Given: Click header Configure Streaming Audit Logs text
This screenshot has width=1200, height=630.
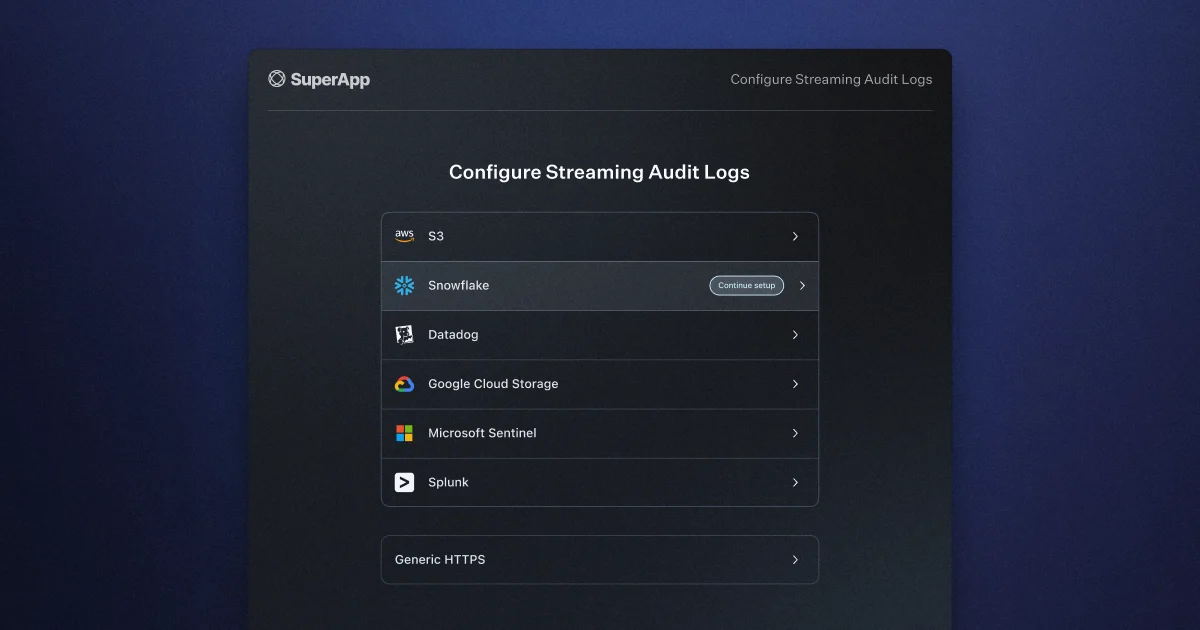Looking at the screenshot, I should tap(831, 80).
